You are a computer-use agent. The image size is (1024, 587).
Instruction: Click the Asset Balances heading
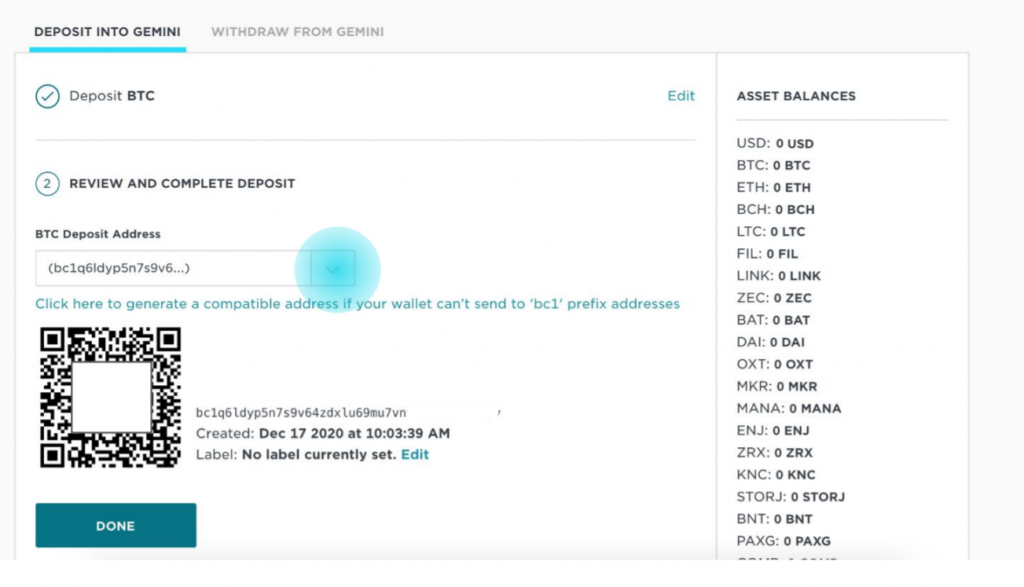coord(796,96)
